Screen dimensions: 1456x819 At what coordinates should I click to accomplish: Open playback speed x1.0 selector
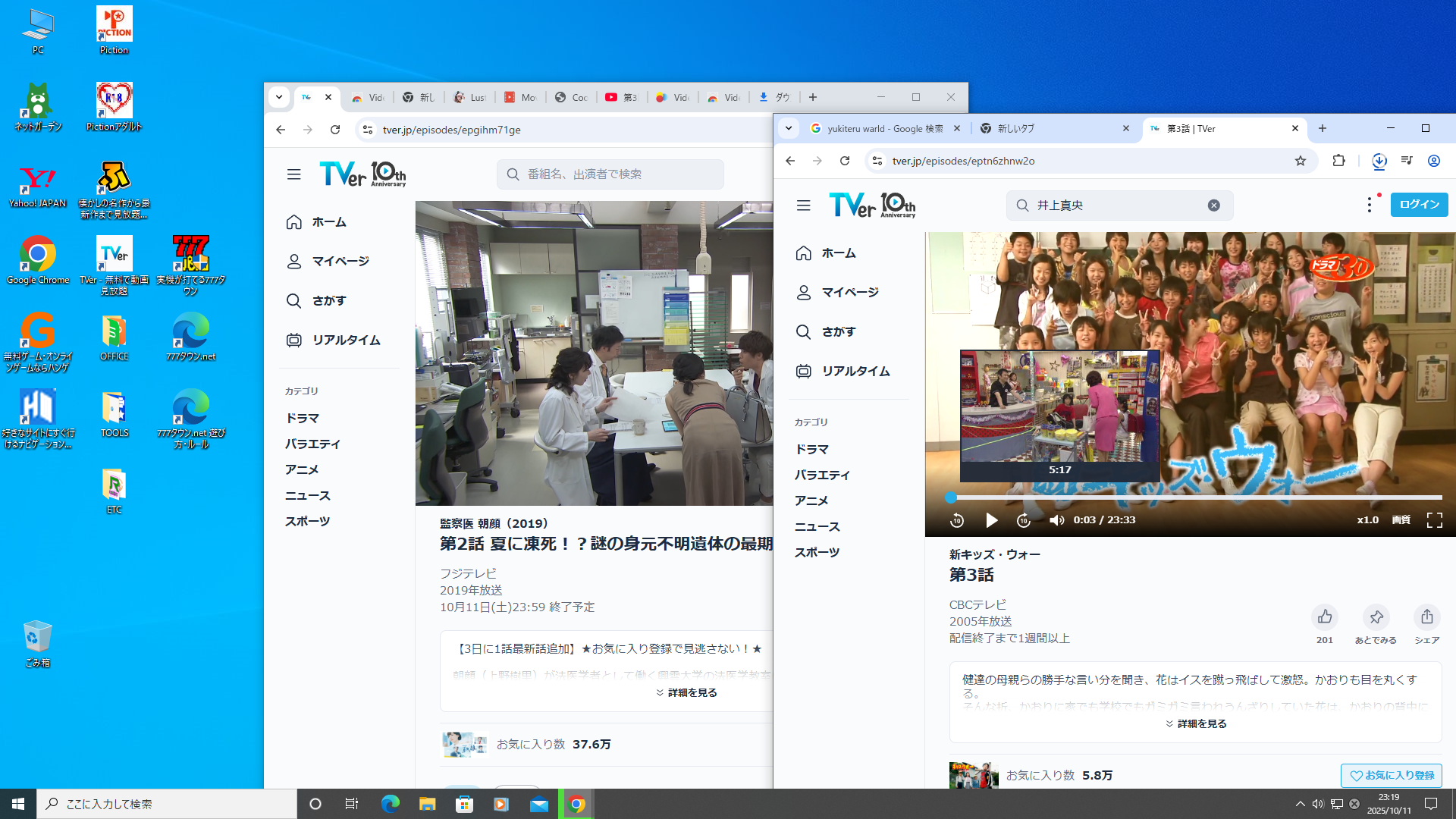pyautogui.click(x=1367, y=520)
